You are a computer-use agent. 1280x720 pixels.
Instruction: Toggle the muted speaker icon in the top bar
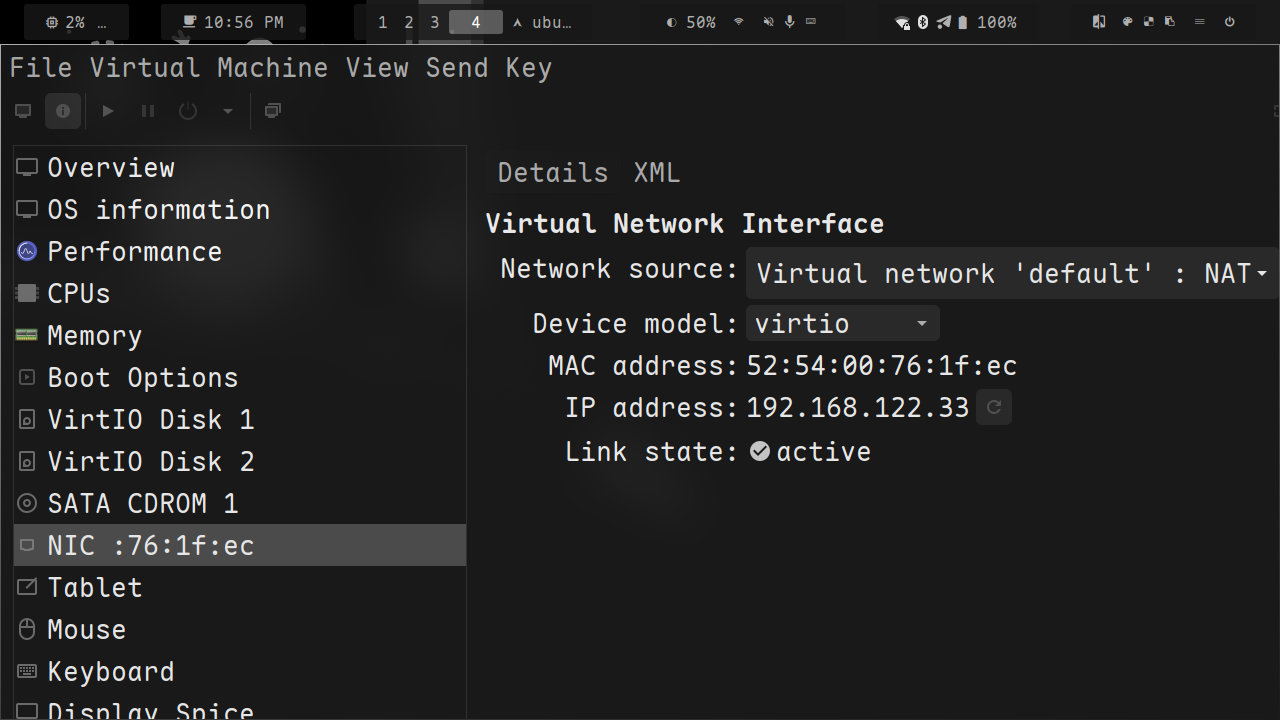pyautogui.click(x=768, y=22)
